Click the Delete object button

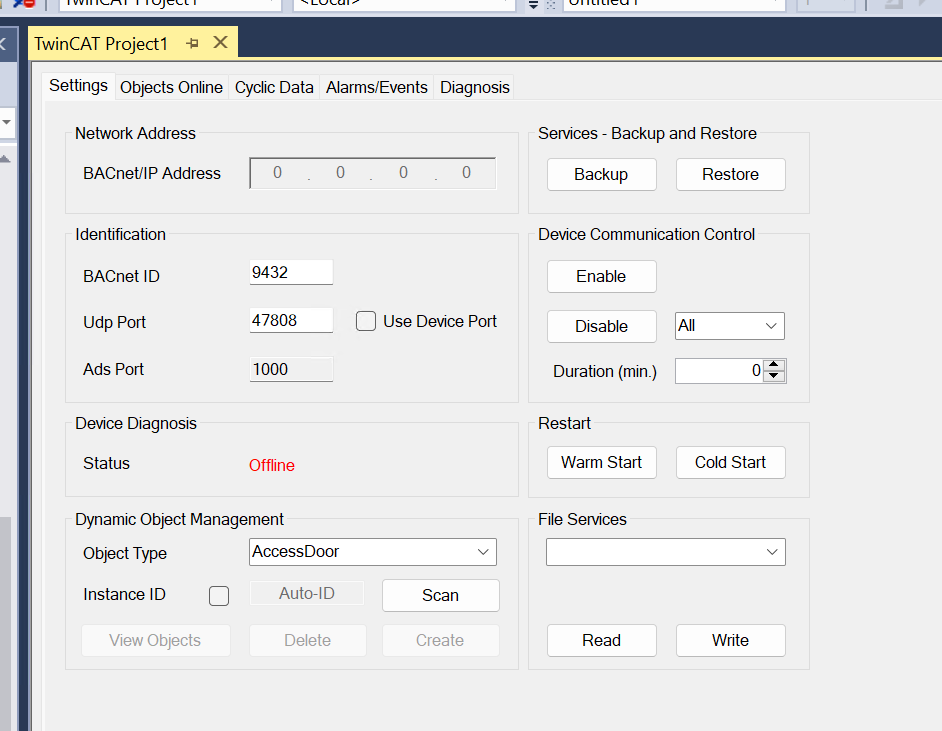pos(308,640)
